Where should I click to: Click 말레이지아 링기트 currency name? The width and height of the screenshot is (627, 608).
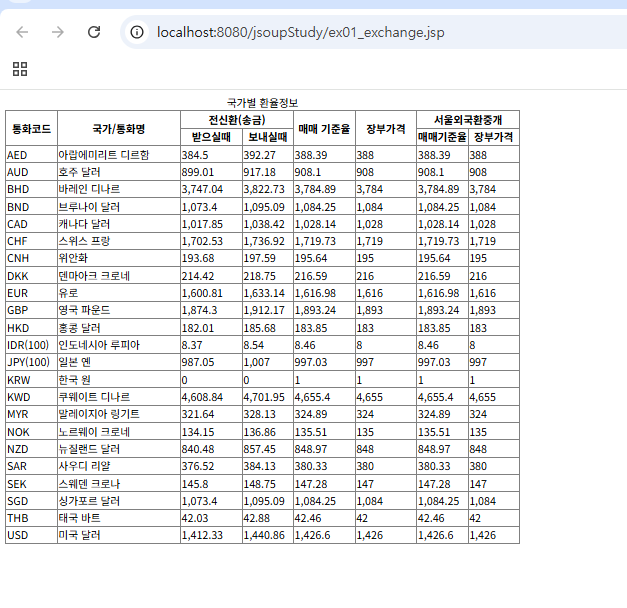pyautogui.click(x=99, y=414)
